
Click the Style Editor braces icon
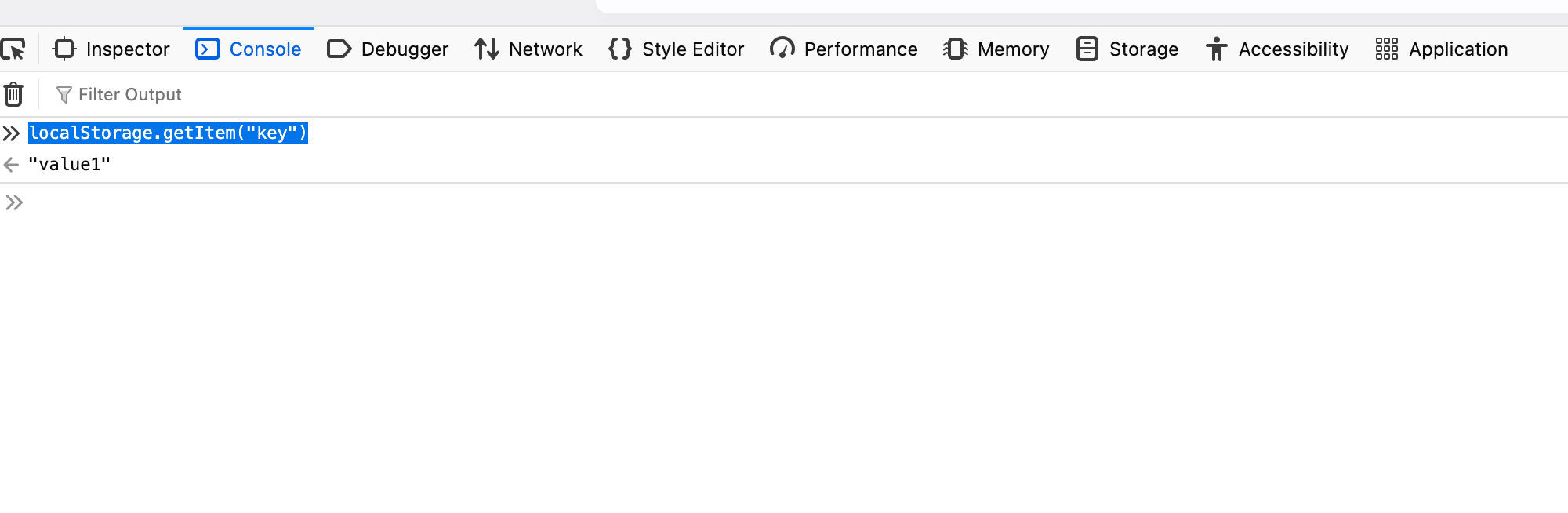619,49
